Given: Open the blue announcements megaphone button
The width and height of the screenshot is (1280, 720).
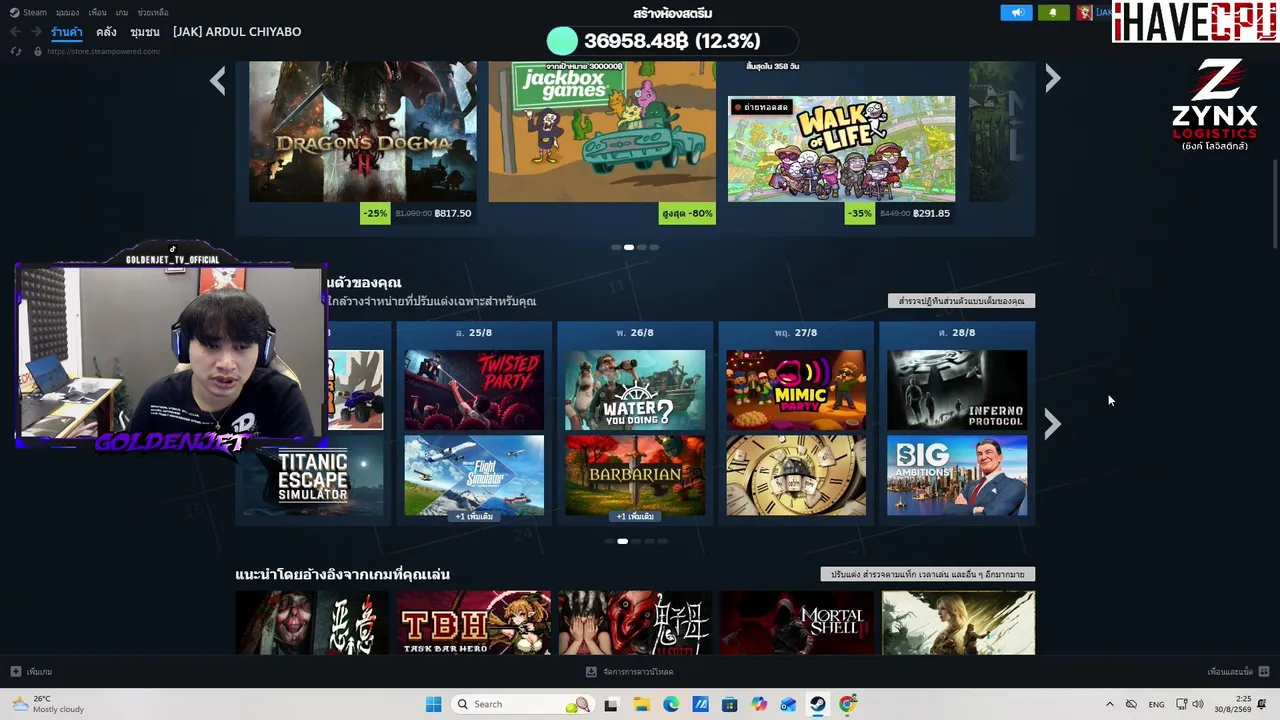Looking at the screenshot, I should tap(1016, 13).
